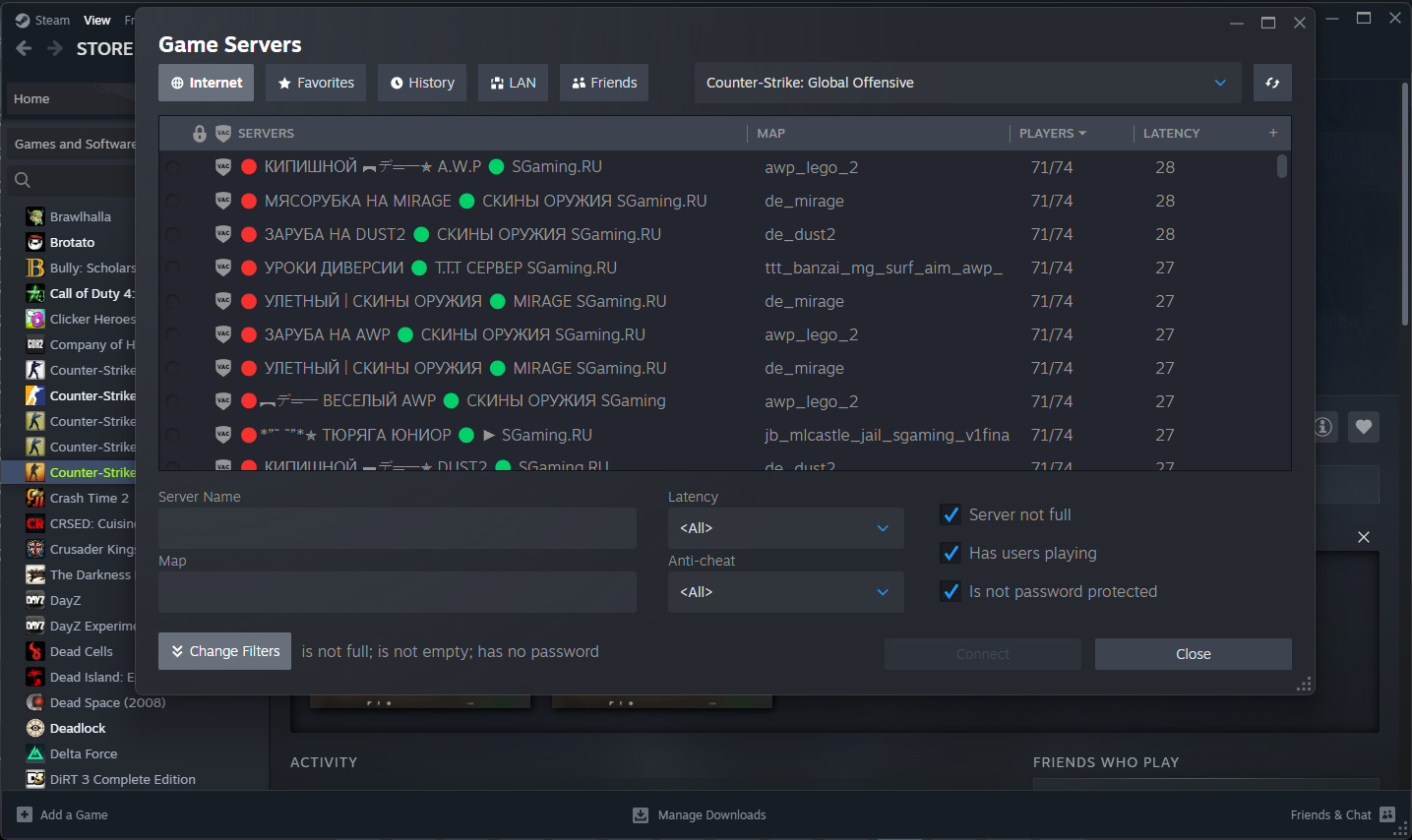1412x840 pixels.
Task: Switch to the LAN tab
Action: [x=513, y=83]
